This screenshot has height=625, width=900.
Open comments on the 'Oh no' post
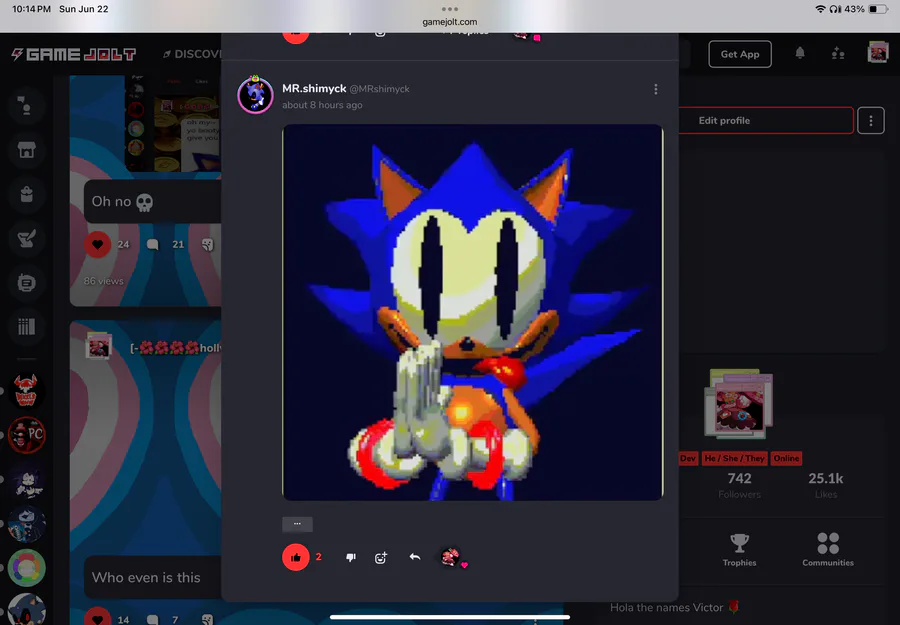(152, 244)
